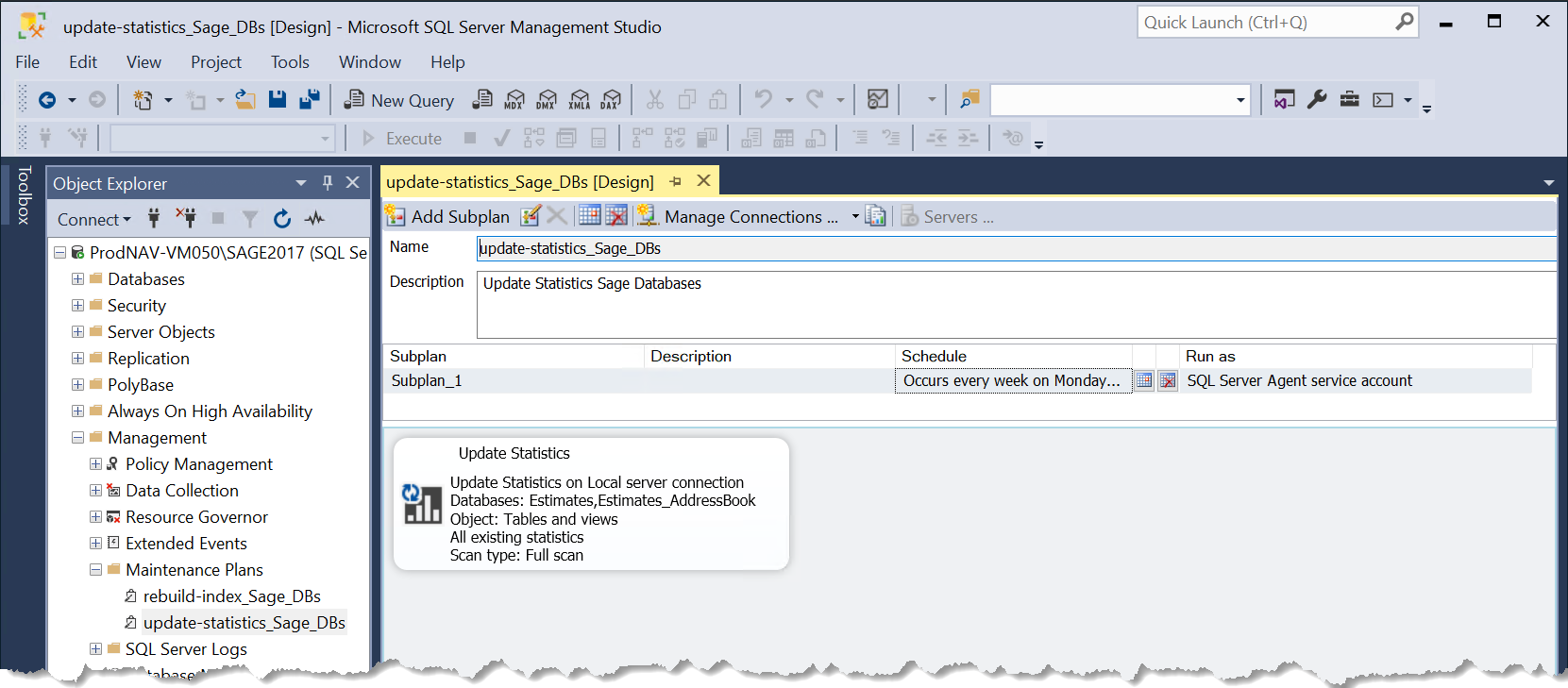Expand the Server Objects node
The image size is (1568, 688).
point(78,332)
